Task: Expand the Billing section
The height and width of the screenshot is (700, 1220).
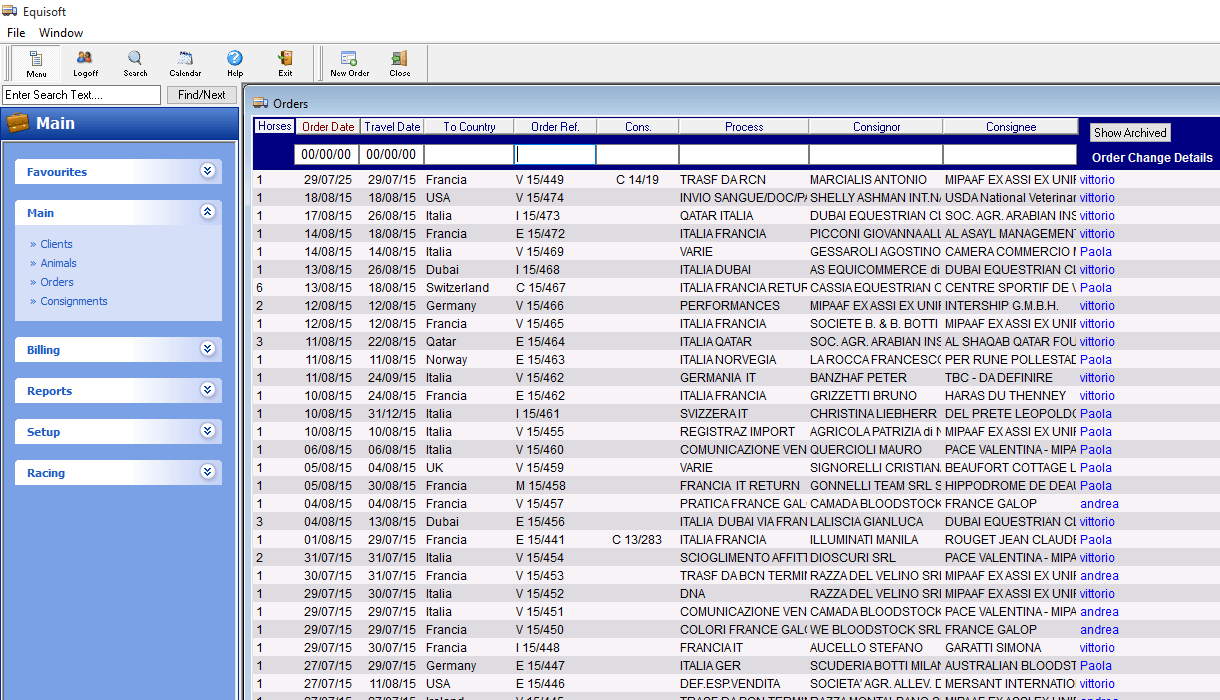Action: (x=207, y=349)
